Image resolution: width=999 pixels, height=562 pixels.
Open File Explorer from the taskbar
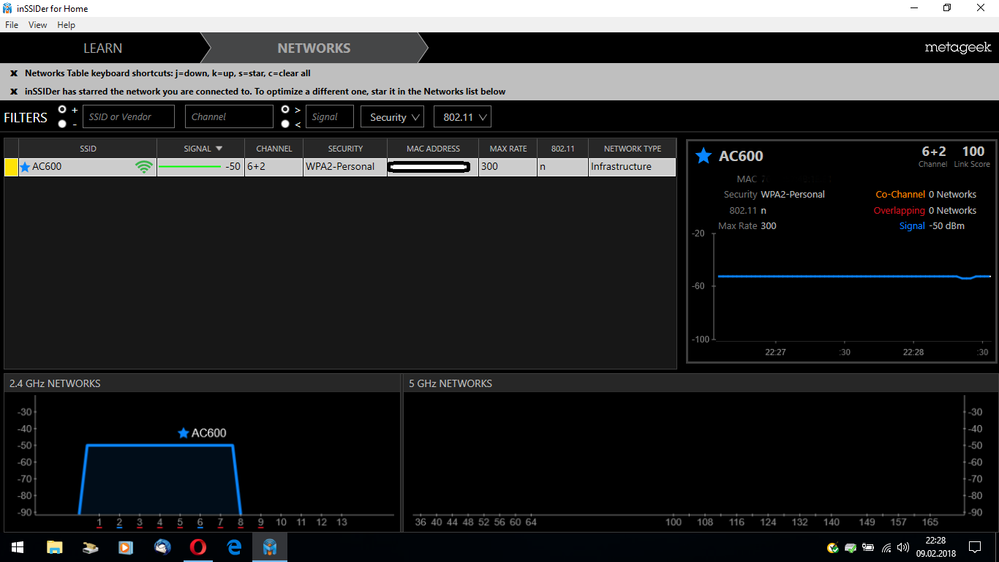pyautogui.click(x=54, y=547)
